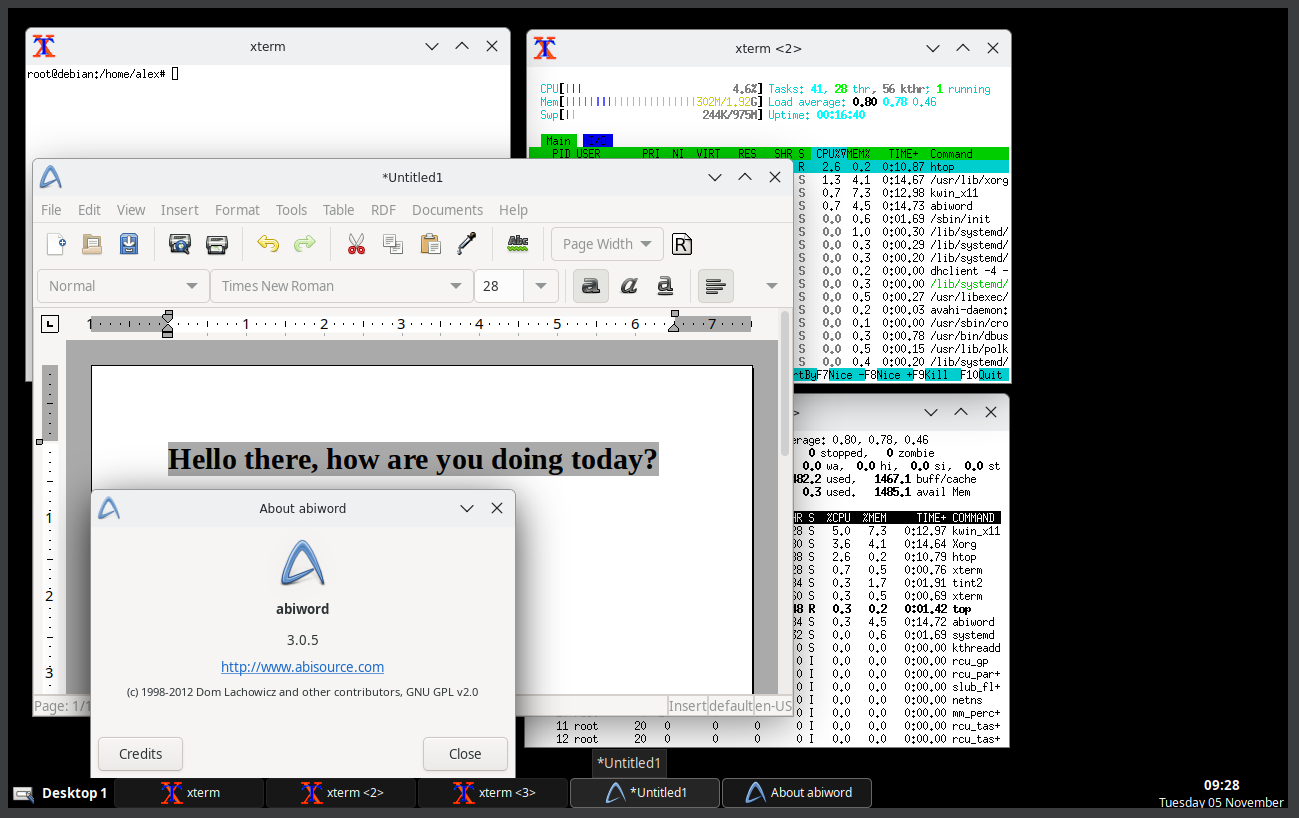
Task: Click the Credits button in About dialog
Action: pyautogui.click(x=140, y=754)
